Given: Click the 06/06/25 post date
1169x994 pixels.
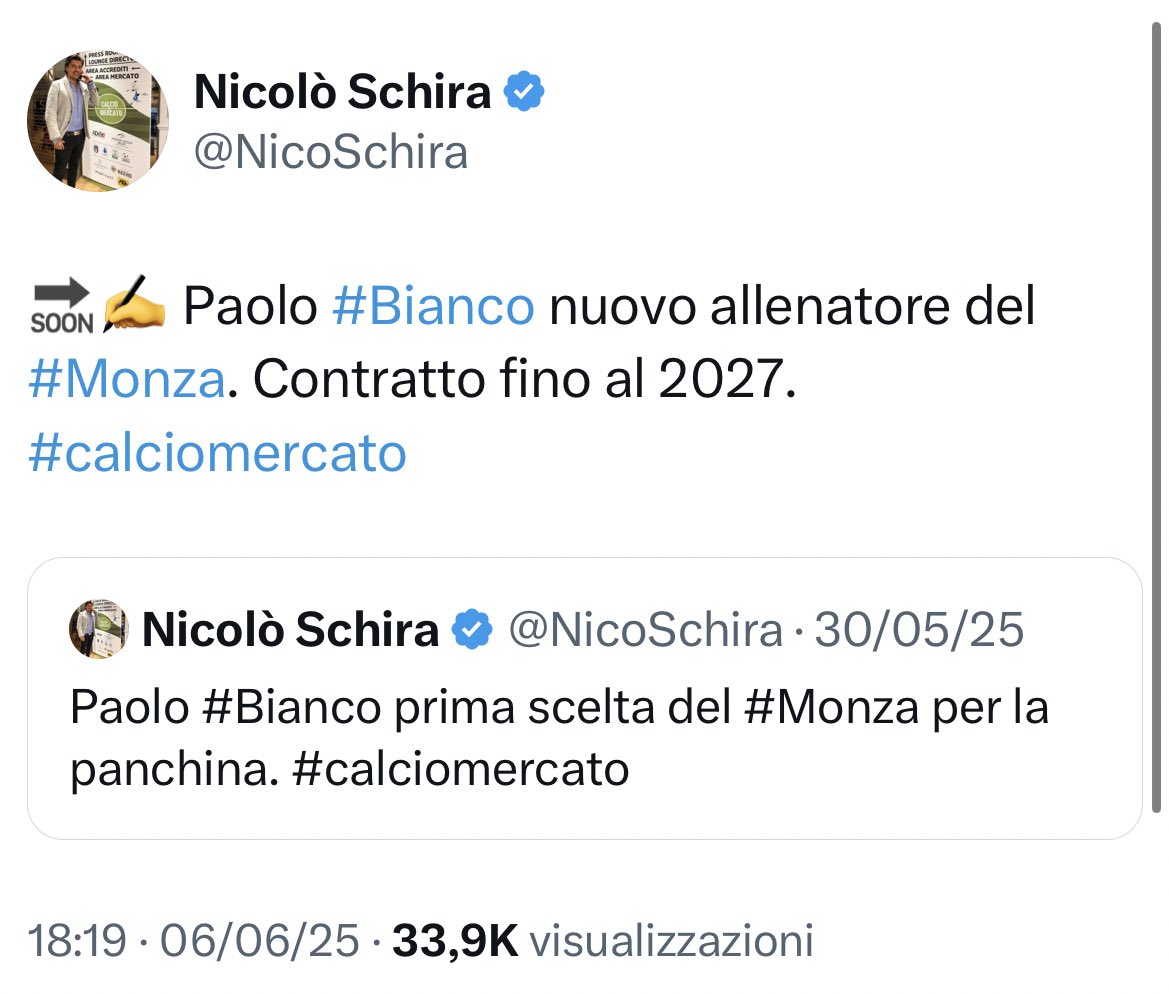Looking at the screenshot, I should click(x=259, y=940).
